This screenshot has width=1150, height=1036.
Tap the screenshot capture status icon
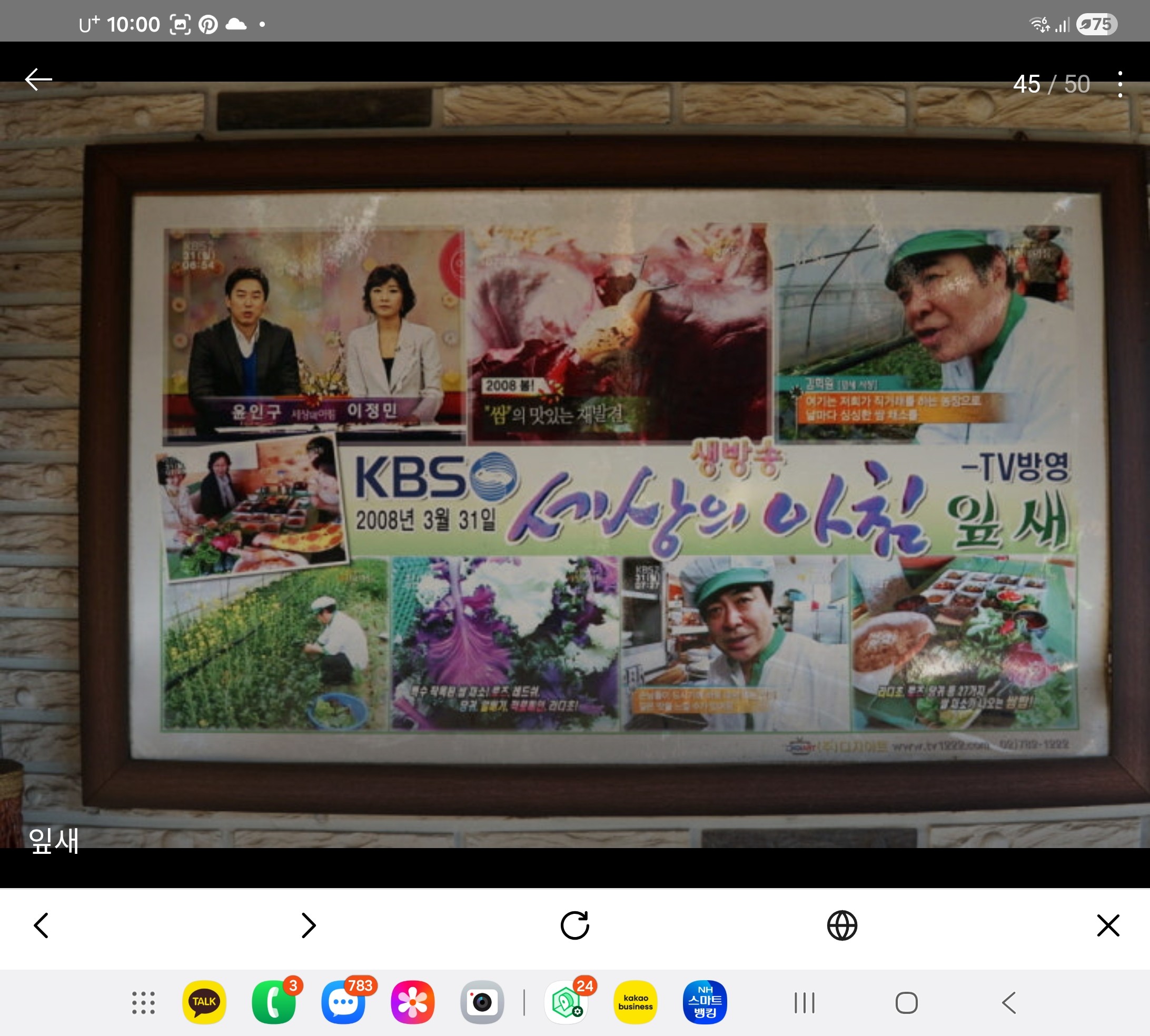(x=180, y=24)
